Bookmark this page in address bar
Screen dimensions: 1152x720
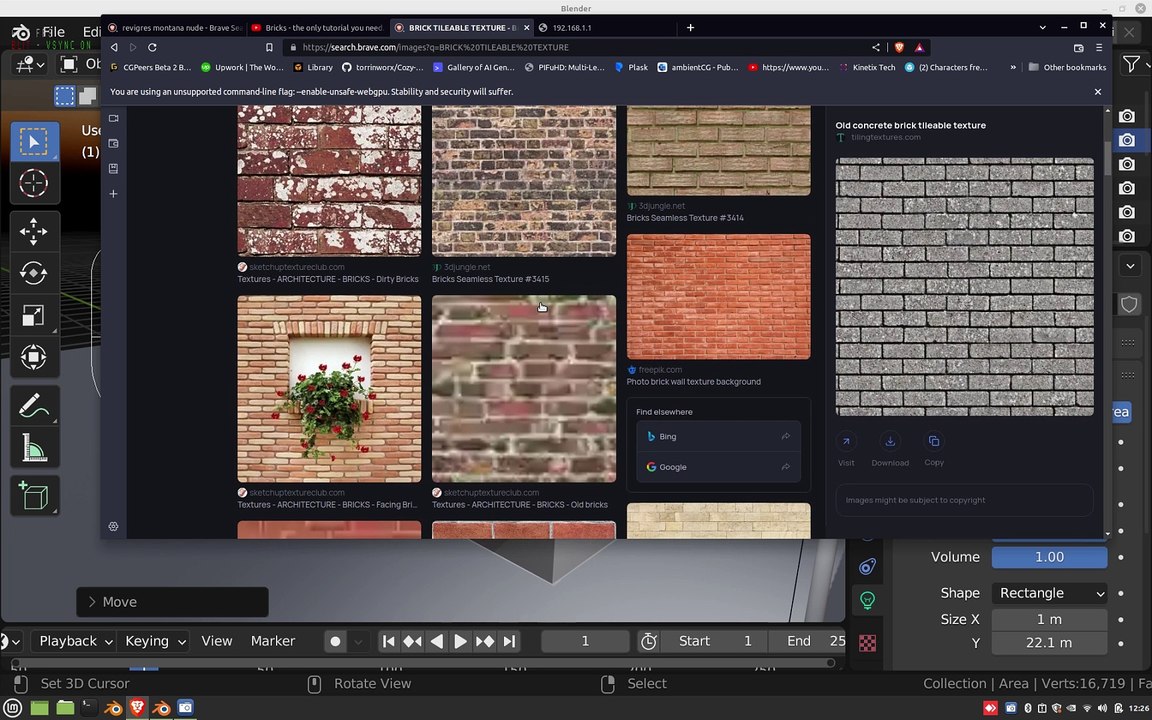[269, 47]
